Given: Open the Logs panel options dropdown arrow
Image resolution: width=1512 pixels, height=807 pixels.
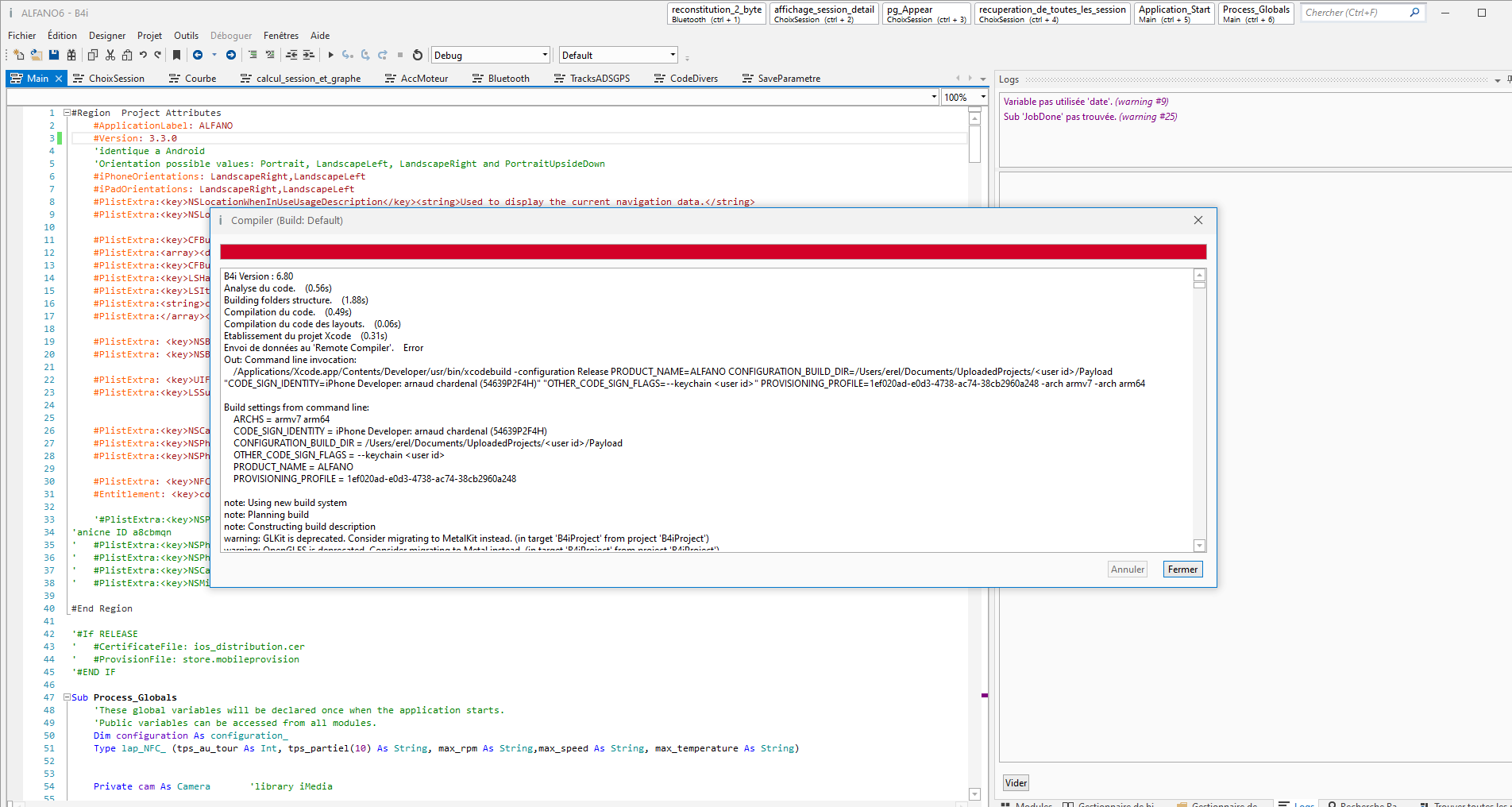Looking at the screenshot, I should [1498, 80].
